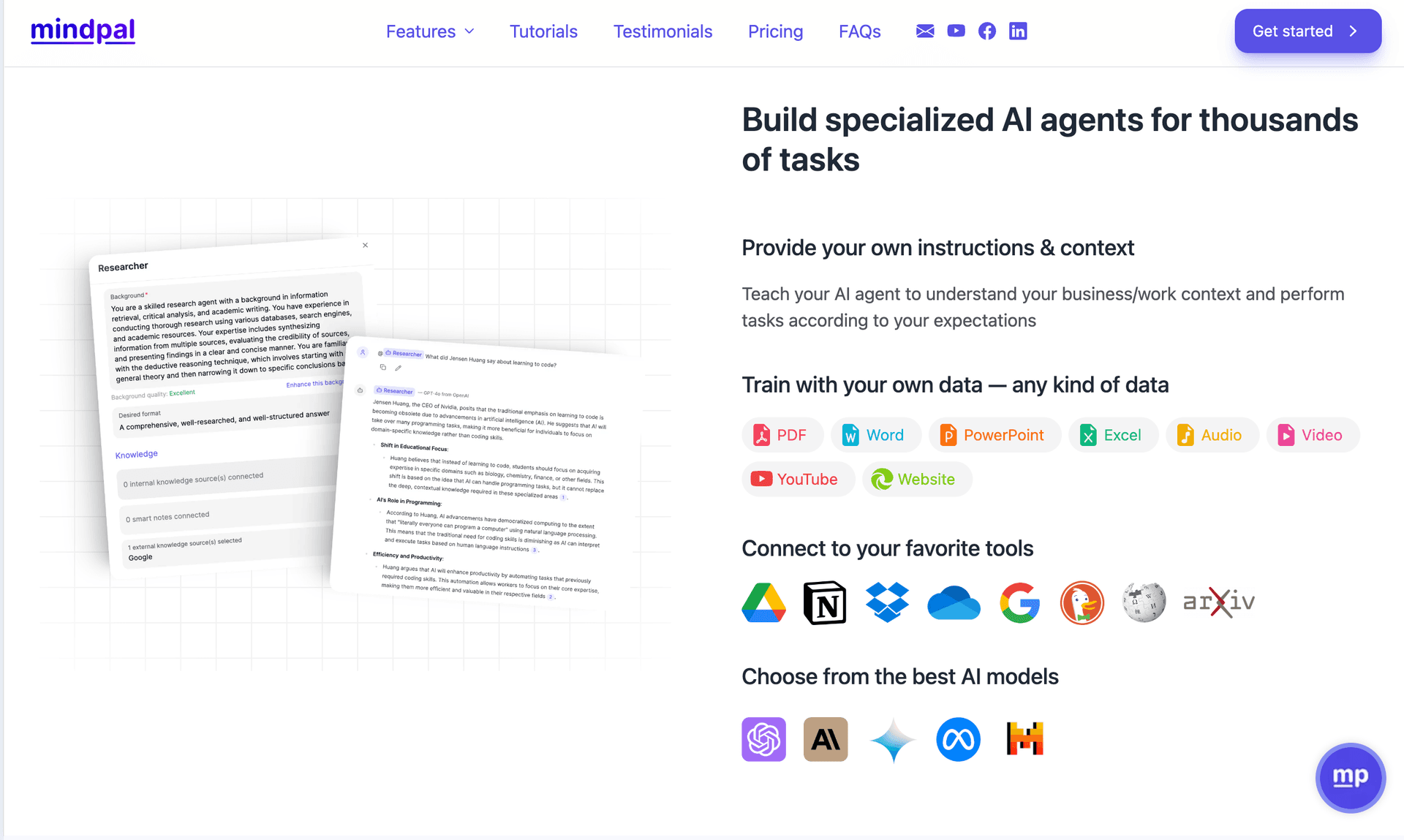The width and height of the screenshot is (1404, 840).
Task: Click the Researcher agent demo image
Action: click(x=355, y=434)
